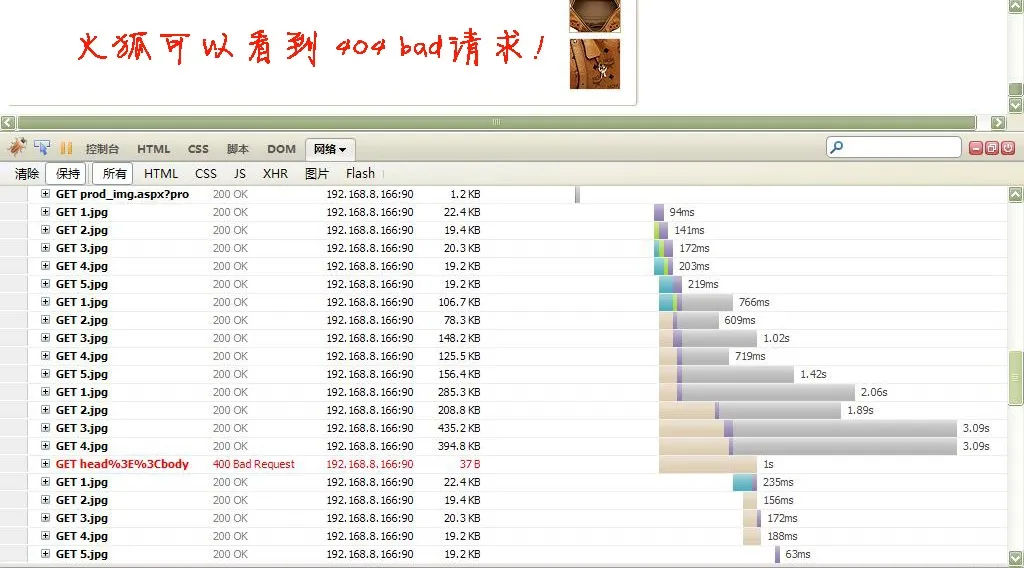Image resolution: width=1024 pixels, height=568 pixels.
Task: Open the Firebug bug icon menu
Action: click(x=17, y=148)
